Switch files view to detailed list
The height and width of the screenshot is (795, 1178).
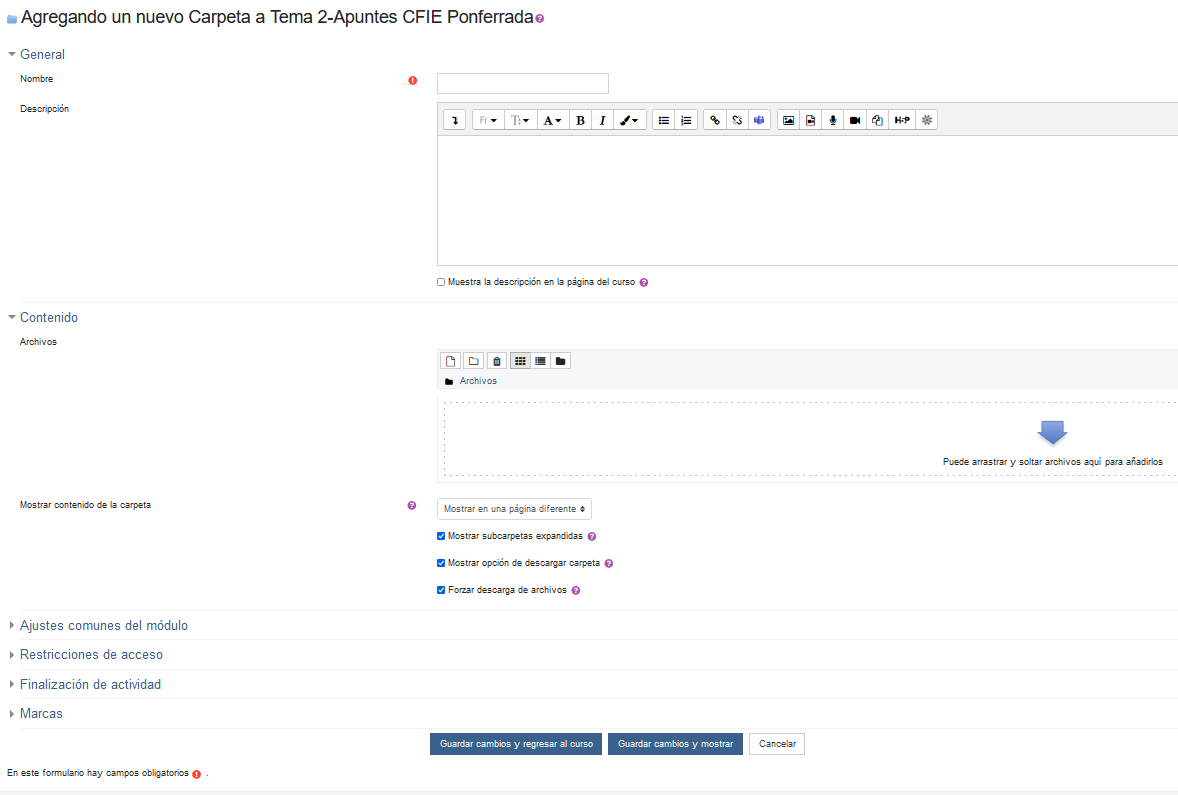pyautogui.click(x=540, y=361)
